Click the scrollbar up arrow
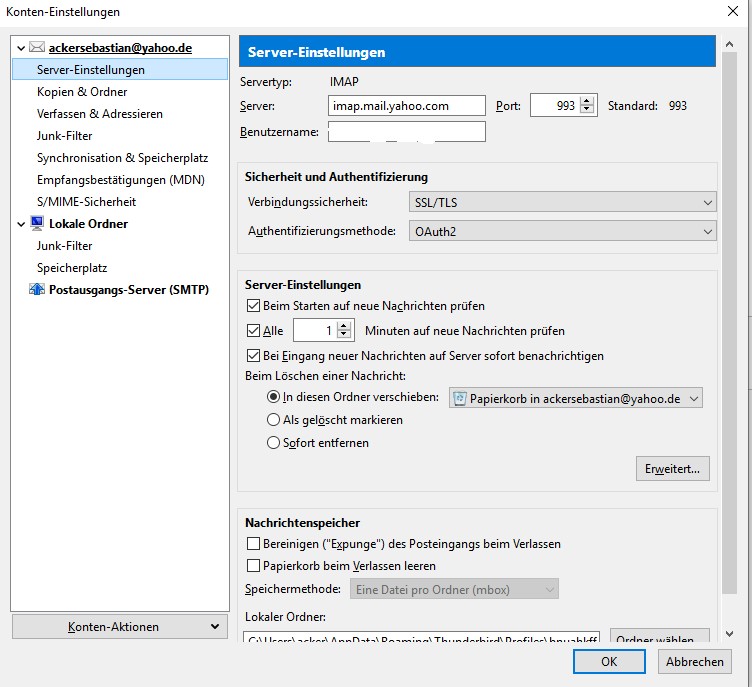 729,44
